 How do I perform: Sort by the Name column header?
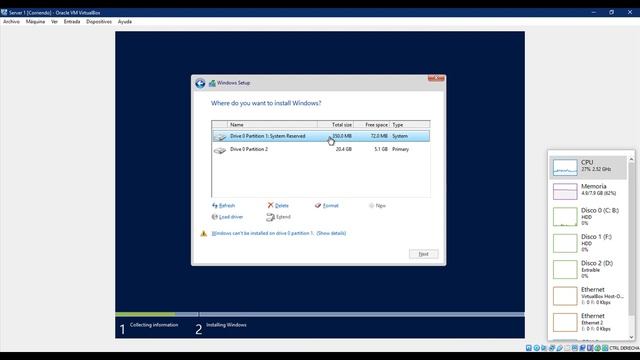click(x=273, y=124)
